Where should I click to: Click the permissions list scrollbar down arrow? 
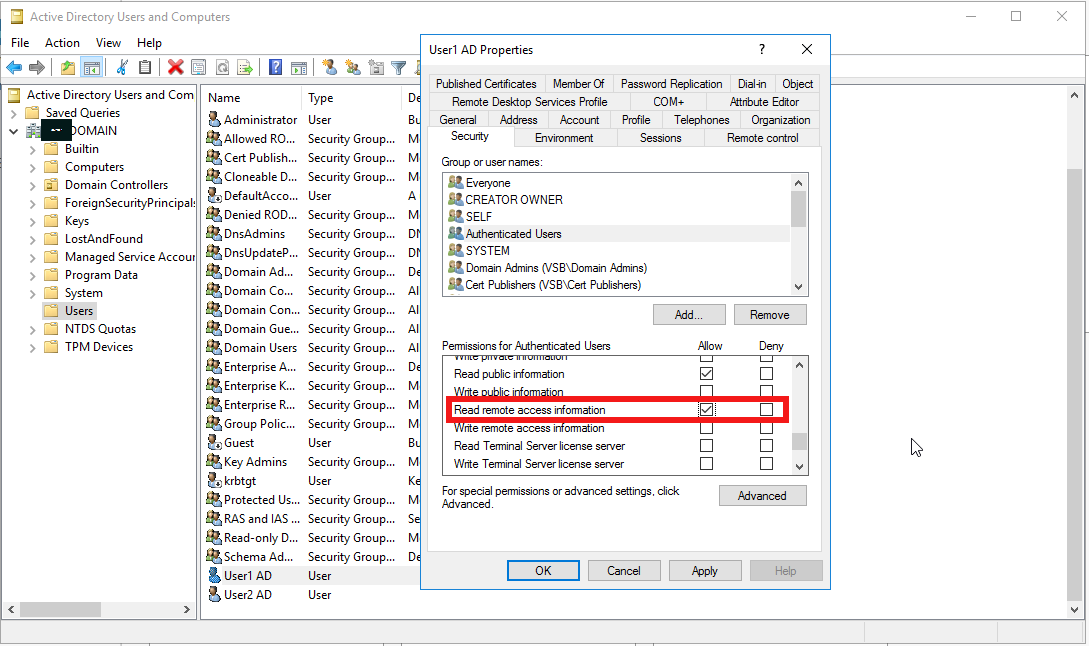coord(796,464)
